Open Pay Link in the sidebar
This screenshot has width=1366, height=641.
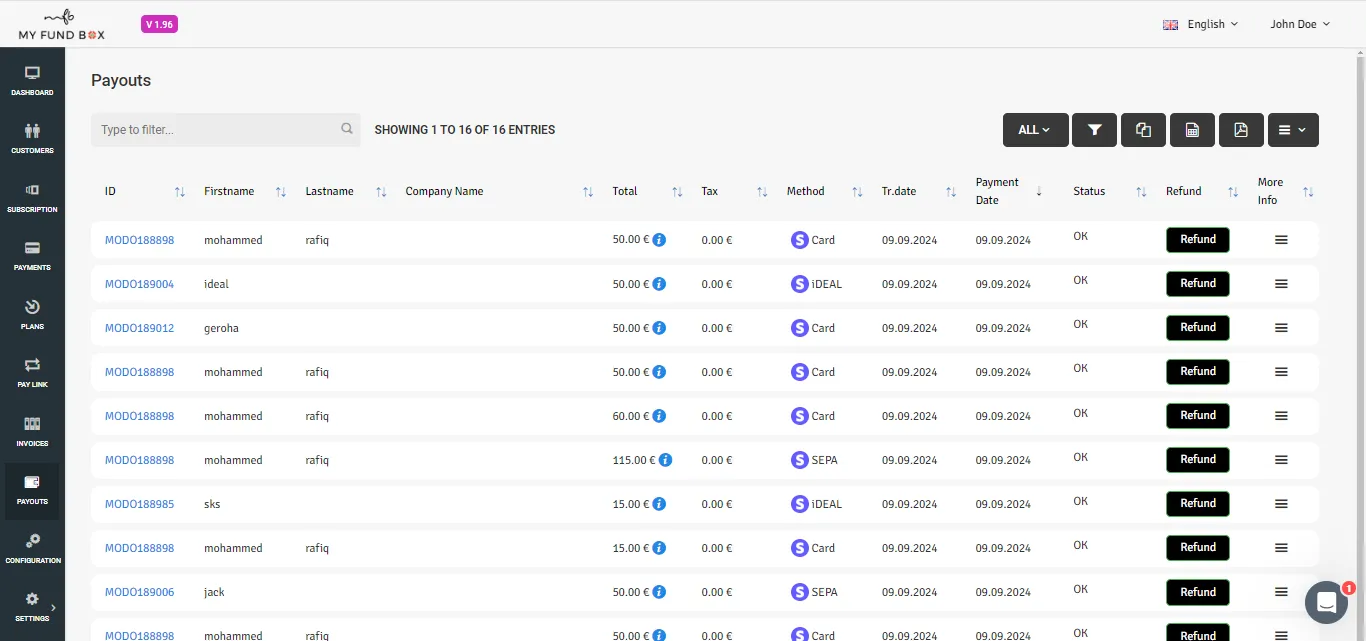click(x=32, y=373)
